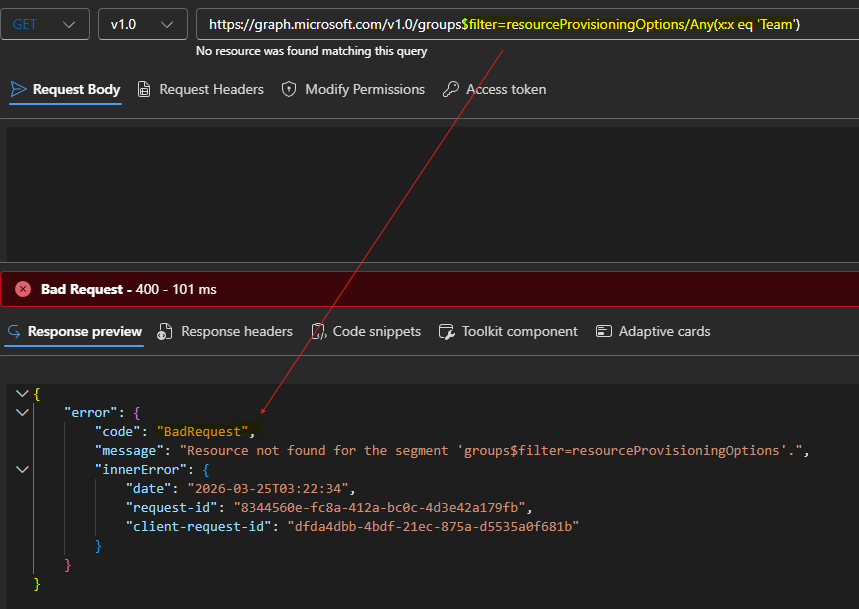
Task: Switch to the Request Body tab
Action: coord(65,89)
